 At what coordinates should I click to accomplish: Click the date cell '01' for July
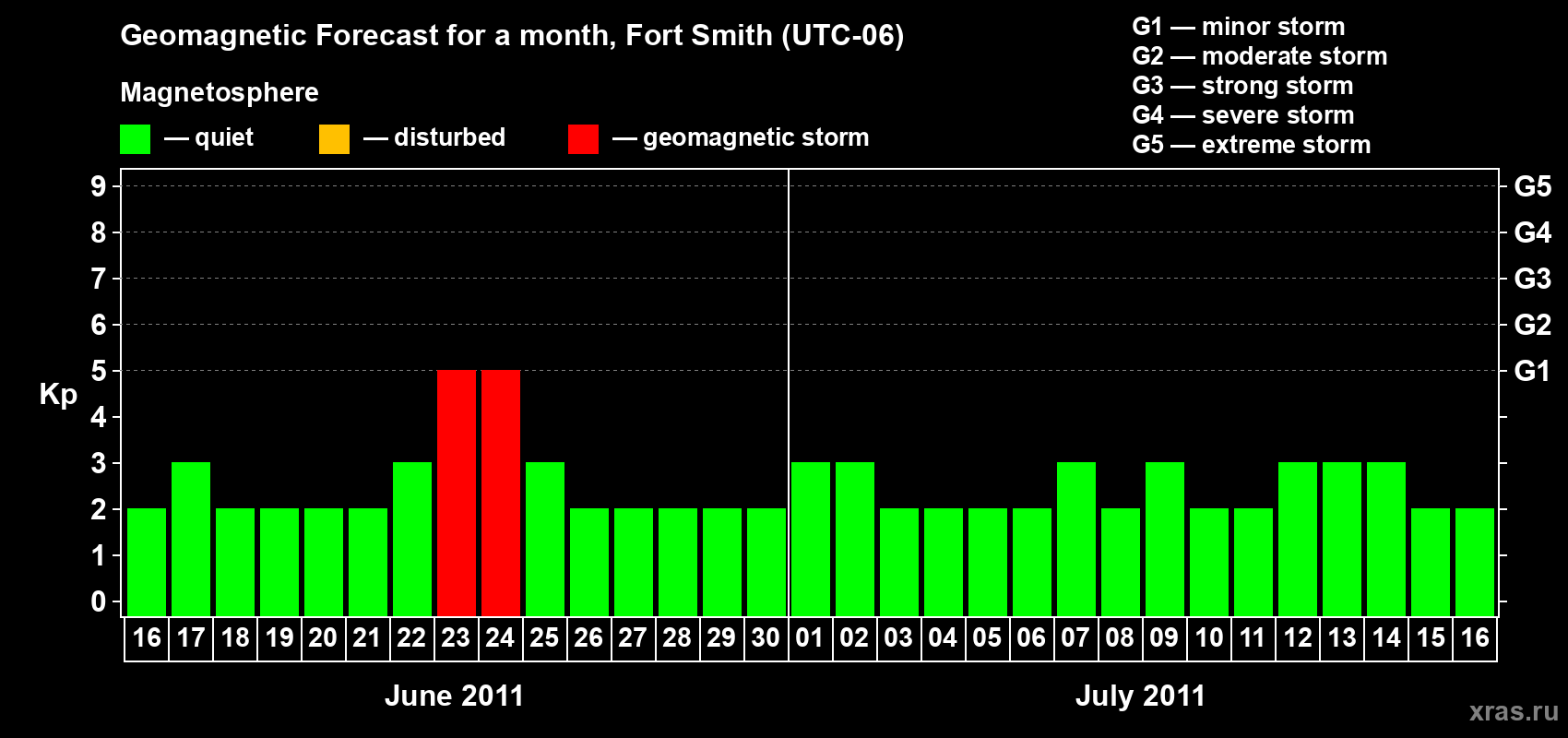click(810, 638)
